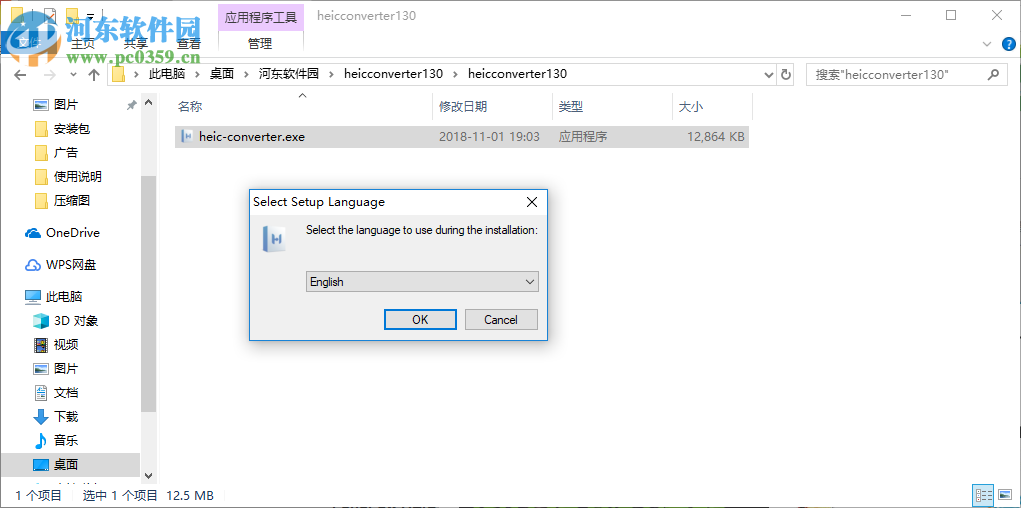Image resolution: width=1021 pixels, height=508 pixels.
Task: Go back with the back arrow
Action: point(20,74)
